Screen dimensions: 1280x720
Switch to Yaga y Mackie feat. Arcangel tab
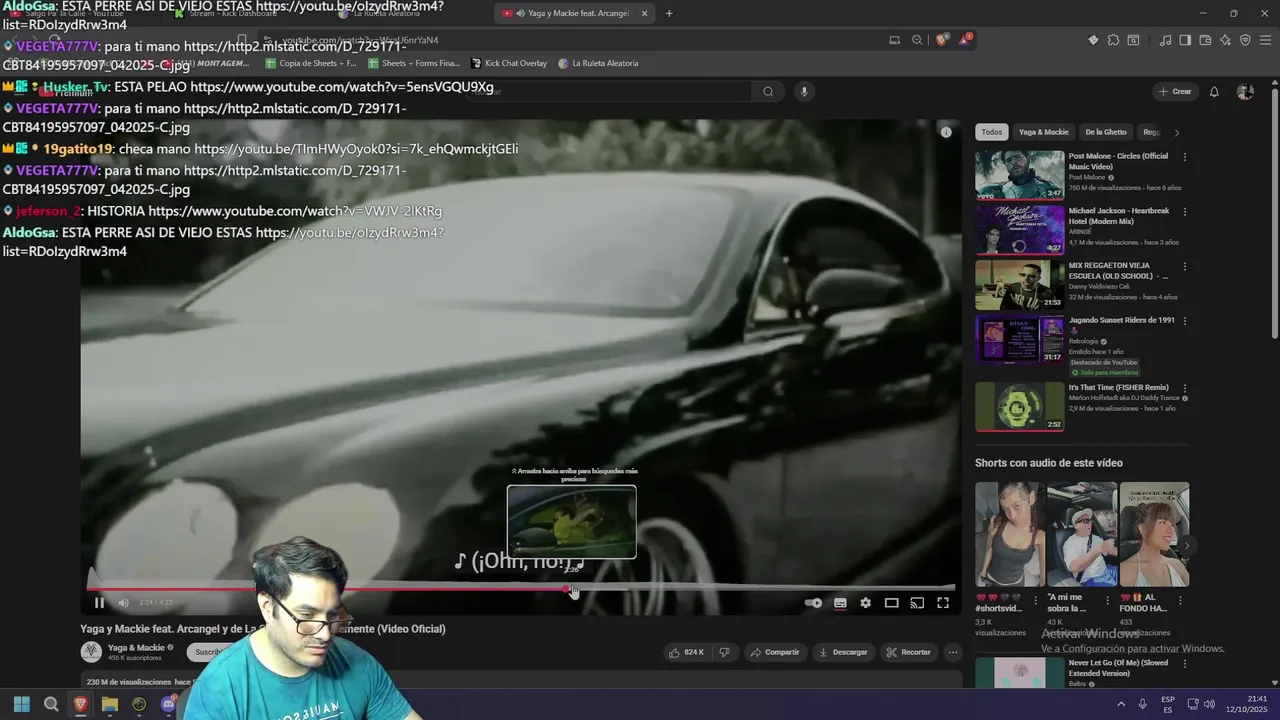[574, 13]
